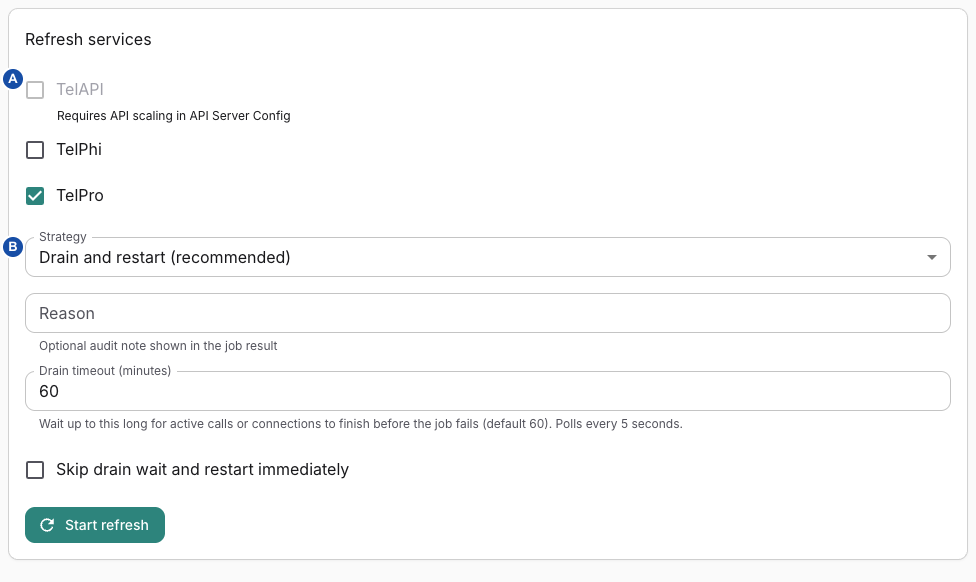
Task: Click the circular refresh arrow icon
Action: [47, 525]
